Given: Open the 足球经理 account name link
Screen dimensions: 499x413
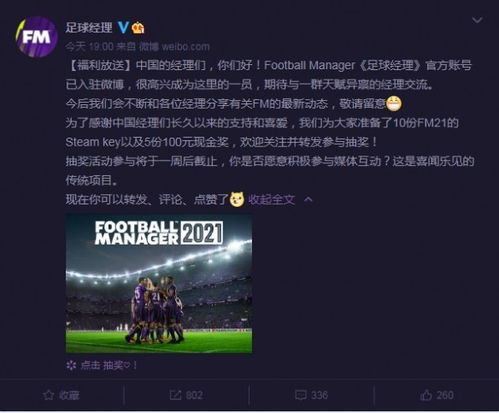Looking at the screenshot, I should (89, 28).
